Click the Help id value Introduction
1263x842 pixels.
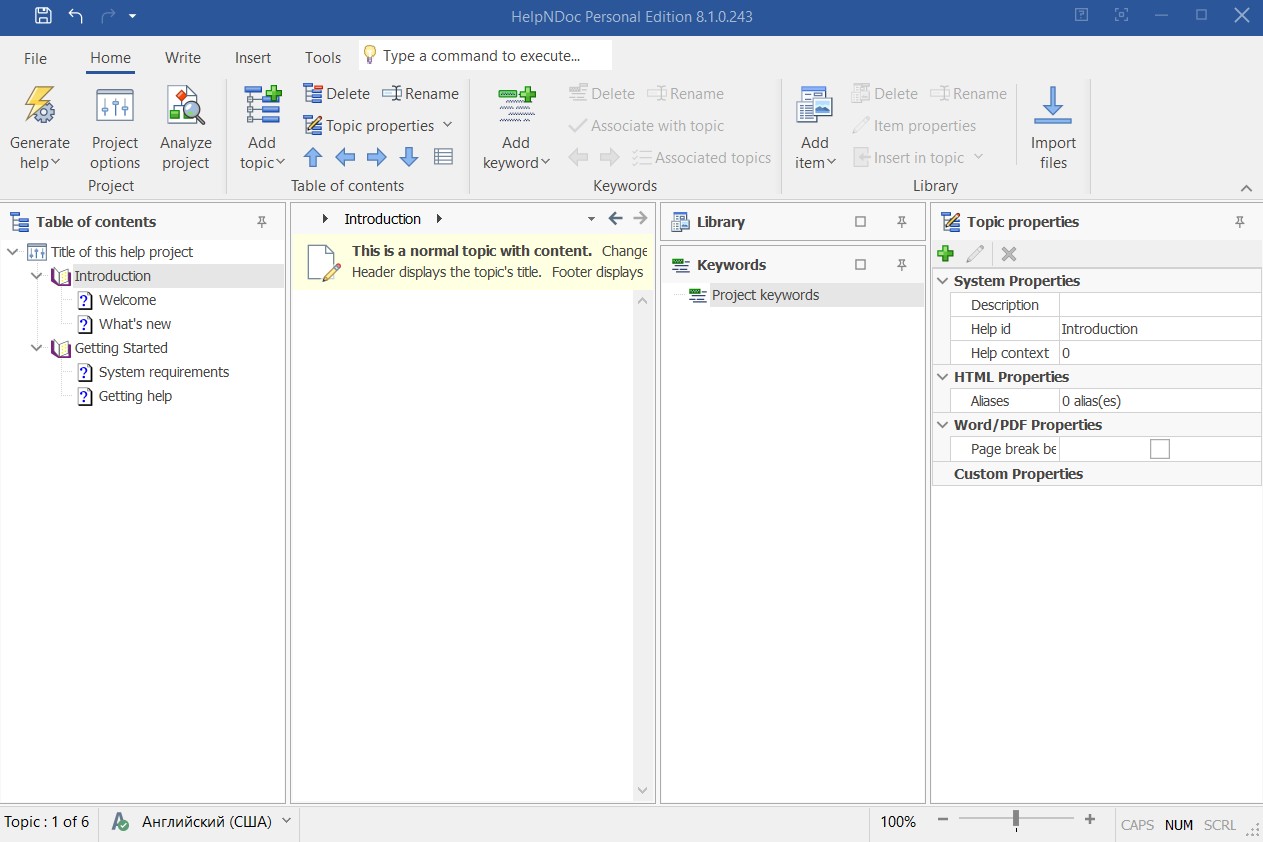[x=1160, y=329]
